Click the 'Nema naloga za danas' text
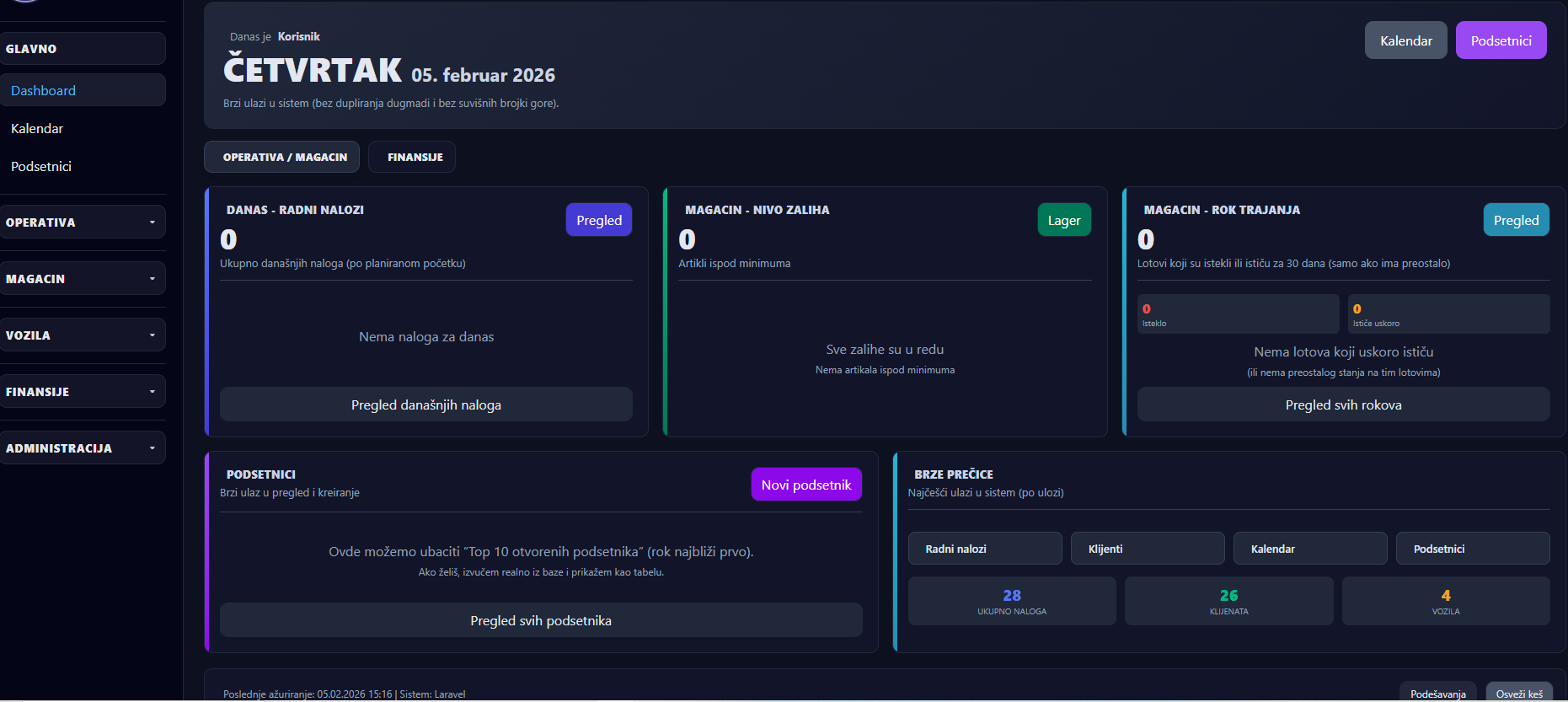 pyautogui.click(x=426, y=337)
